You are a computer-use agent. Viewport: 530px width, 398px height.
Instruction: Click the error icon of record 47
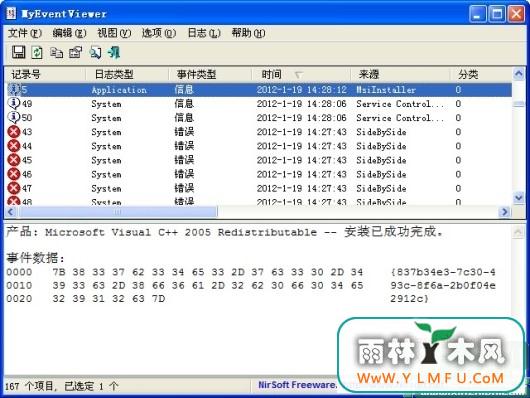pyautogui.click(x=14, y=188)
